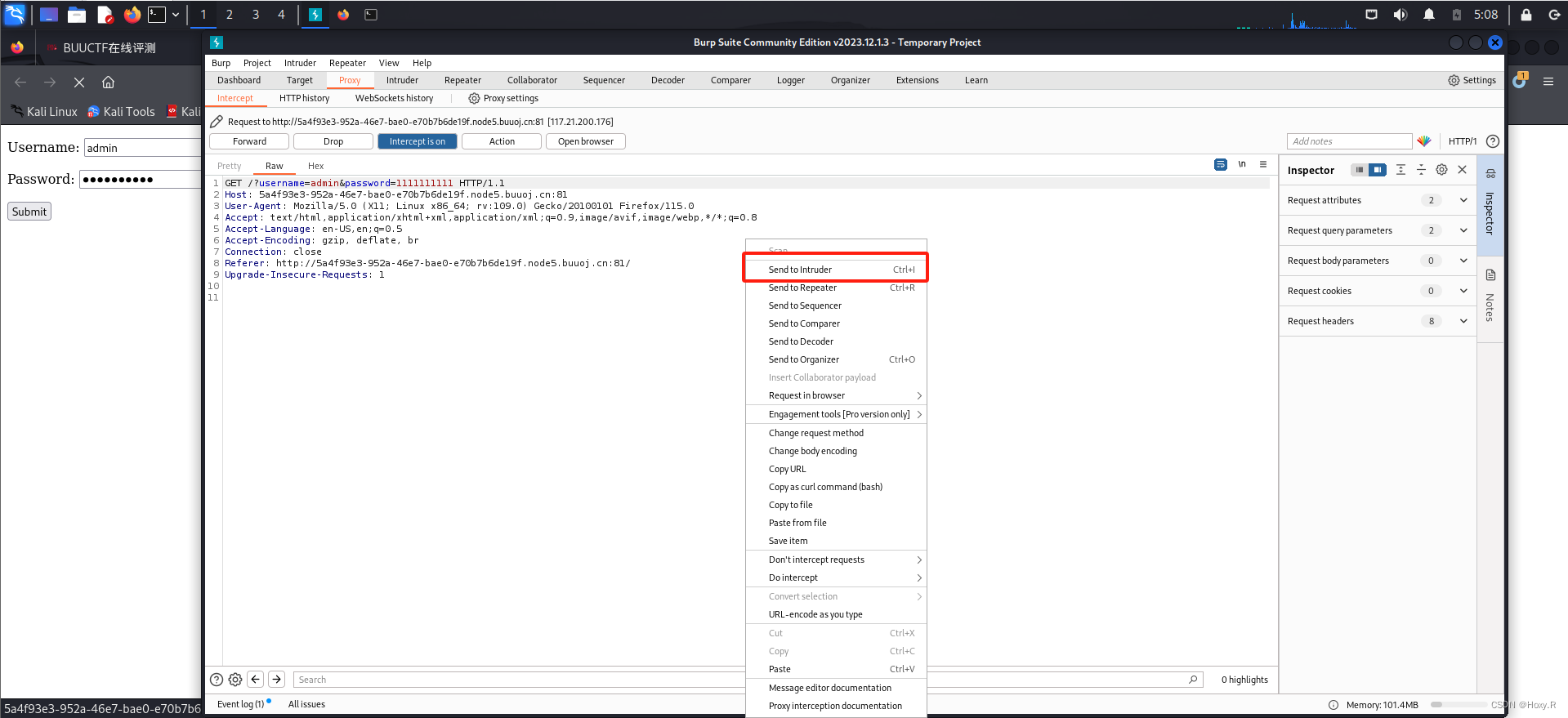Expand Request cookies section
This screenshot has height=718, width=1568.
tap(1378, 291)
